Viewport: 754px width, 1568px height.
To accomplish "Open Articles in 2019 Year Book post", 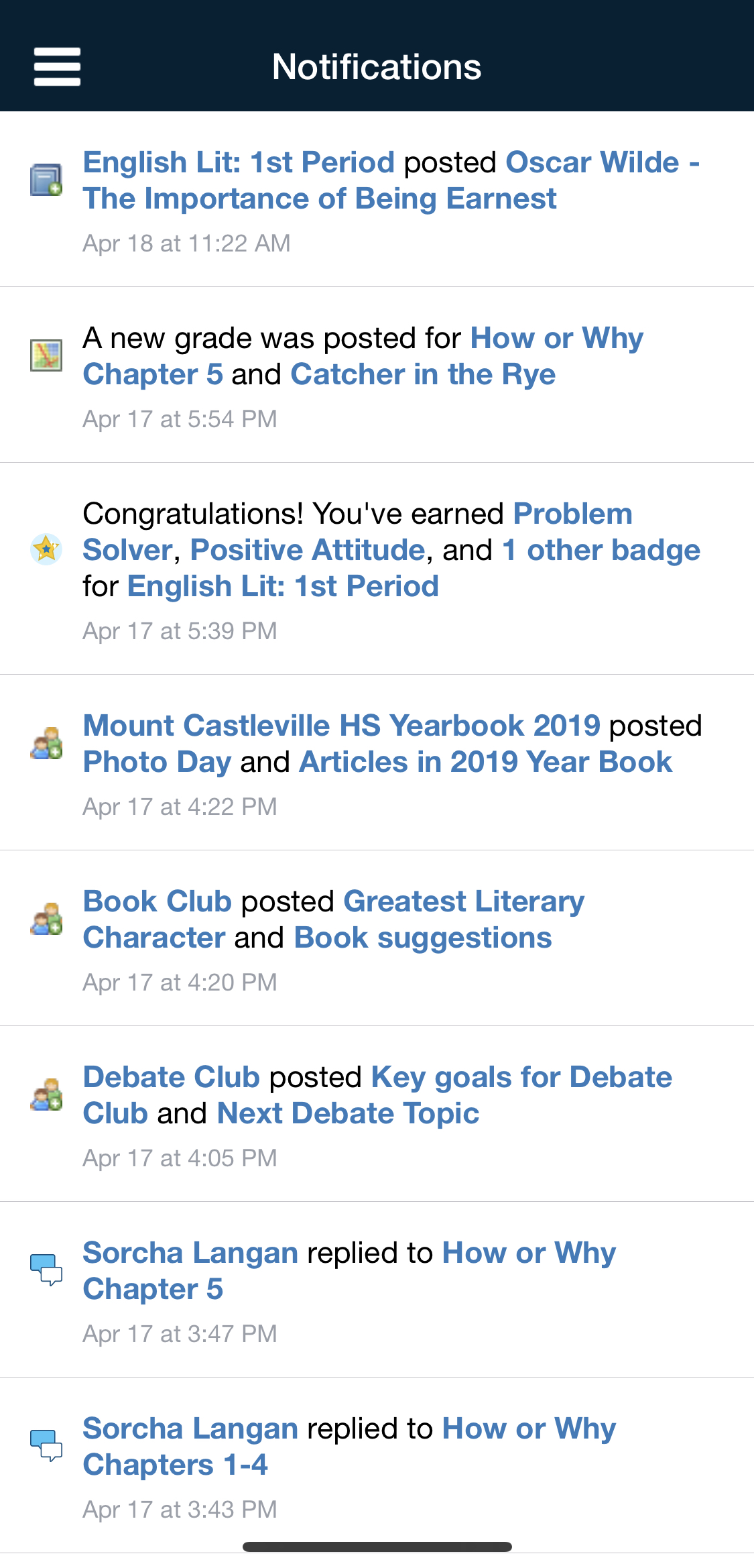I will point(485,762).
